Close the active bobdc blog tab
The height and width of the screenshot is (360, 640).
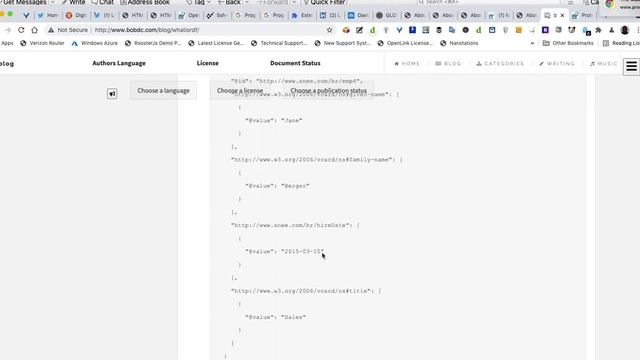(x=562, y=15)
